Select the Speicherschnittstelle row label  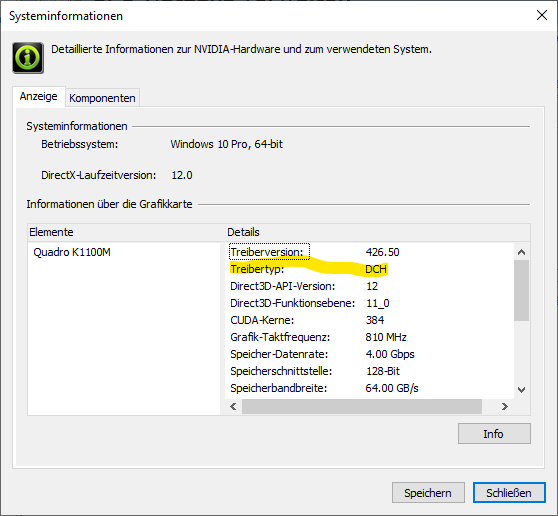[x=281, y=371]
